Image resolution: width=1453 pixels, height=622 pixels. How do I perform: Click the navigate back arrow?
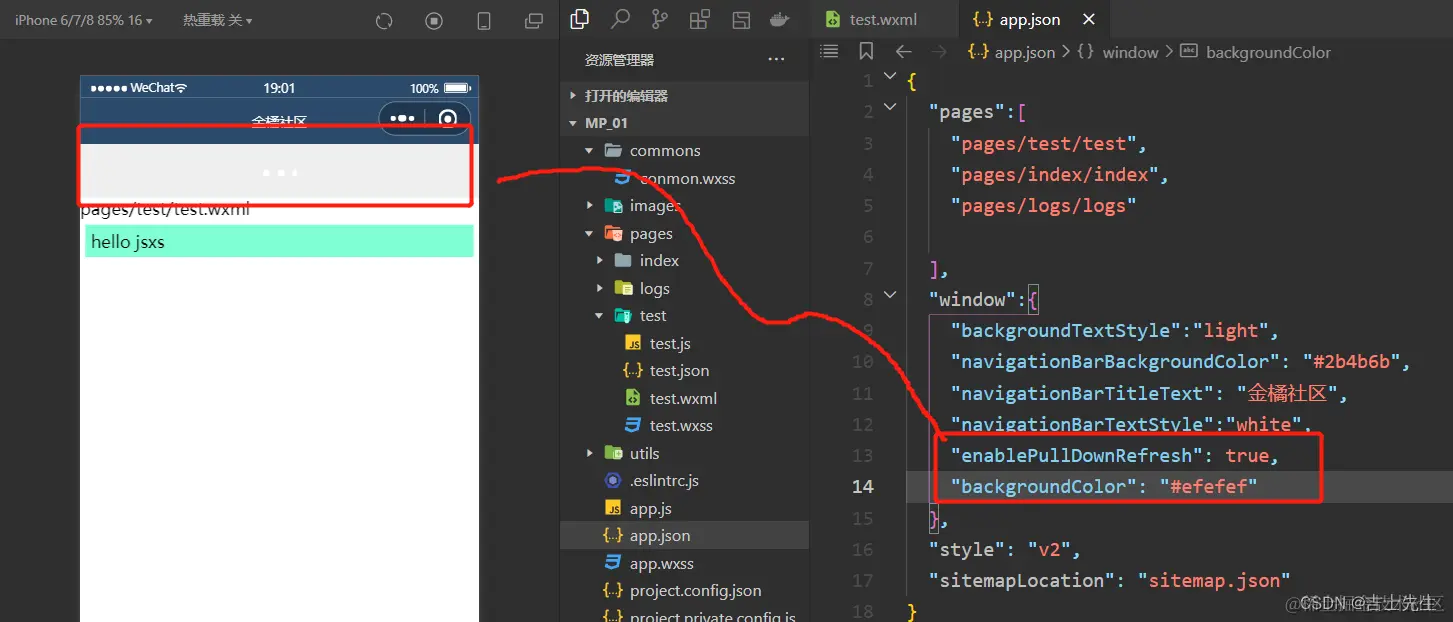pyautogui.click(x=903, y=51)
